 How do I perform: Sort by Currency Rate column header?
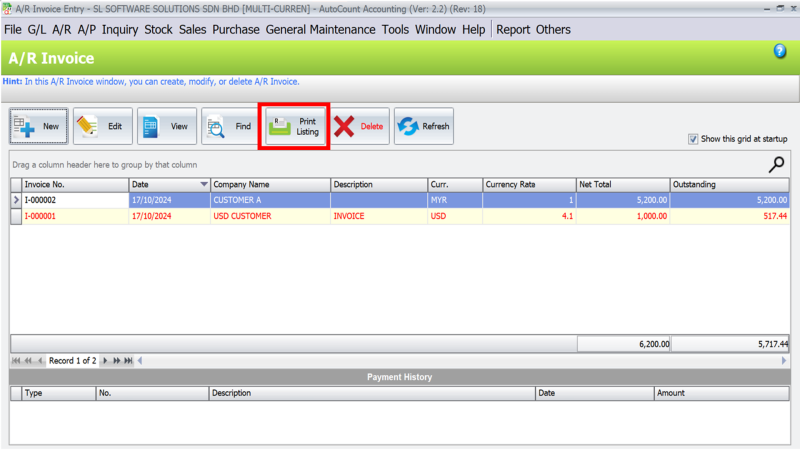click(529, 184)
